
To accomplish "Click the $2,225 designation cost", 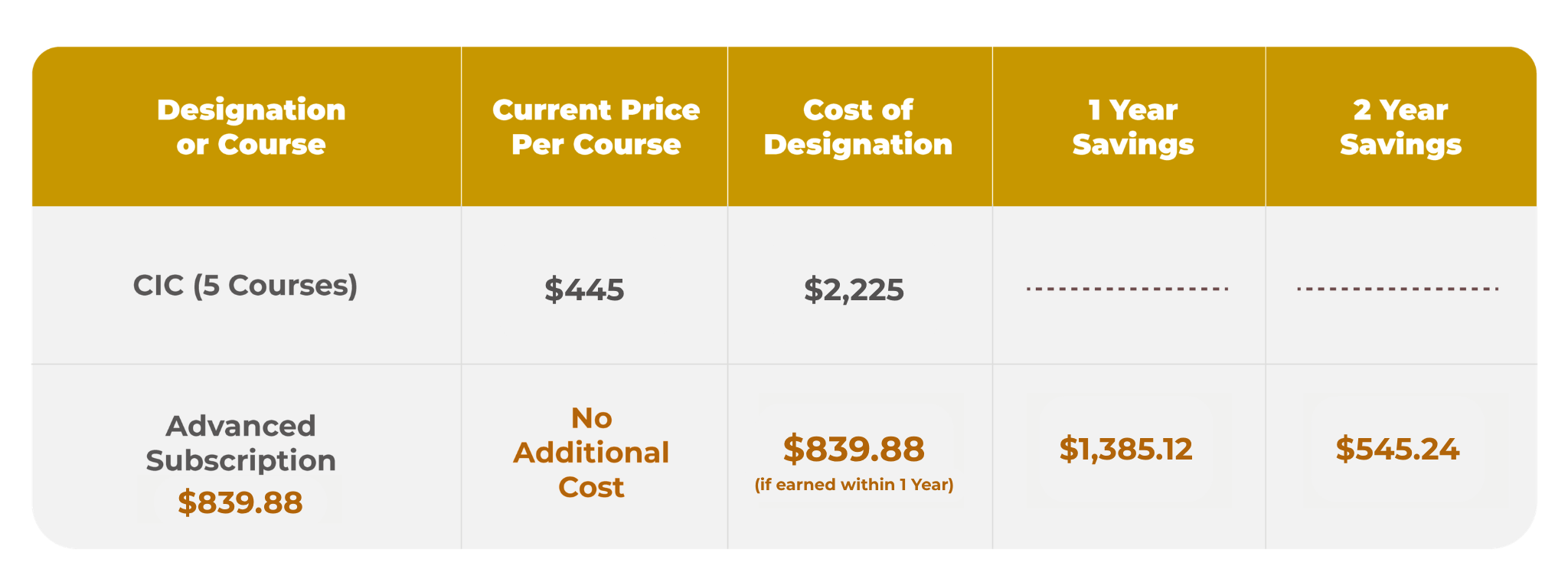I will tap(854, 290).
